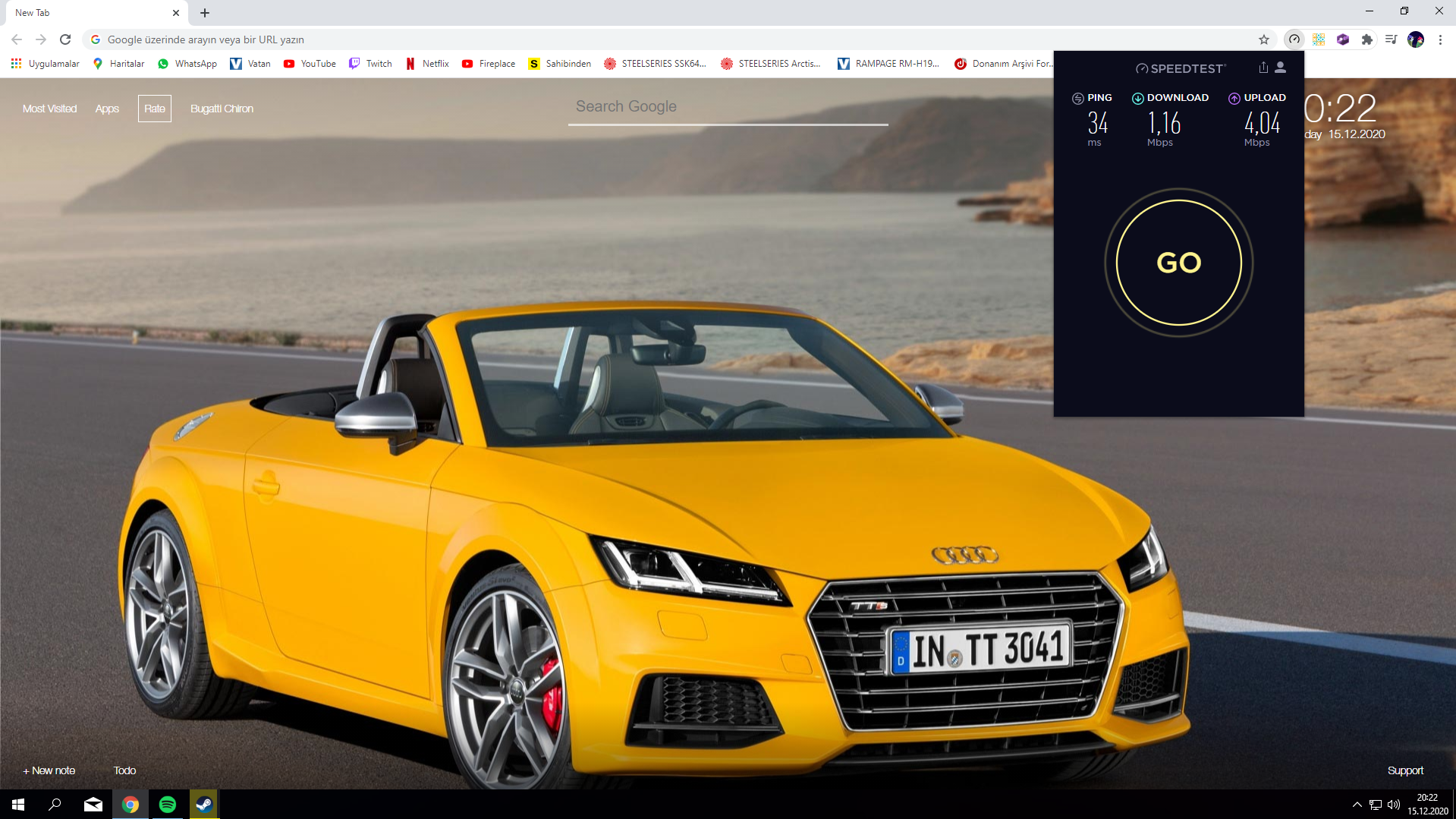Close the New Tab tab
Image resolution: width=1456 pixels, height=819 pixels.
click(x=176, y=13)
